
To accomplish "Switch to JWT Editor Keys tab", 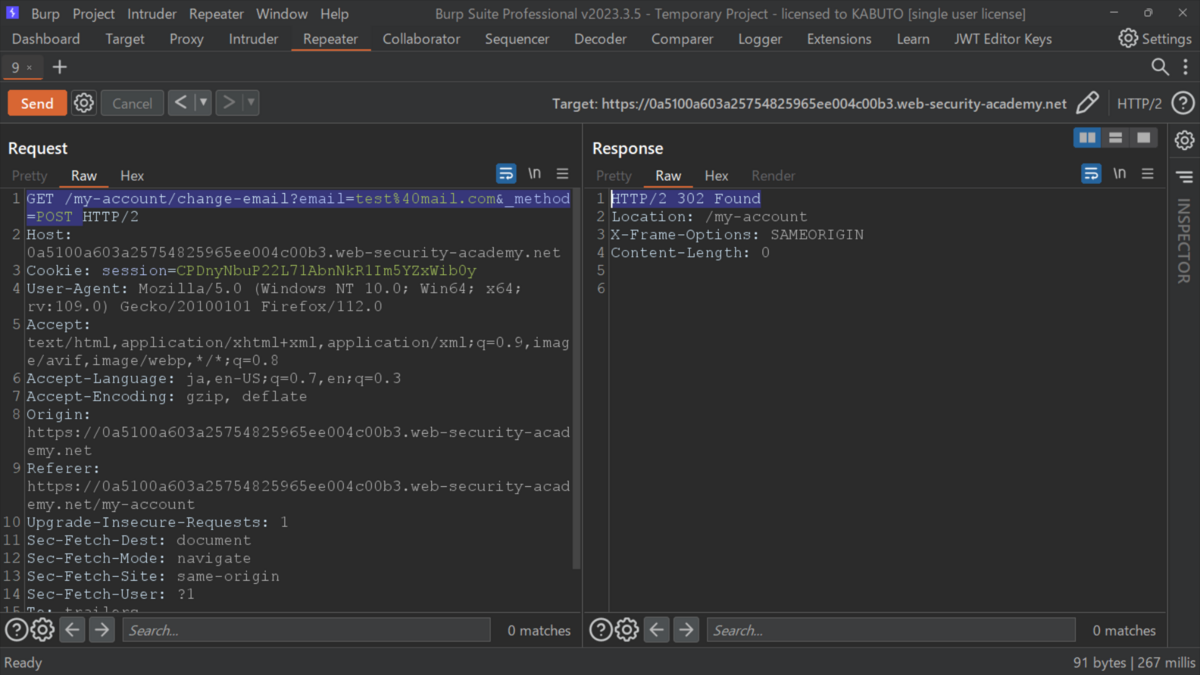I will (x=1003, y=39).
